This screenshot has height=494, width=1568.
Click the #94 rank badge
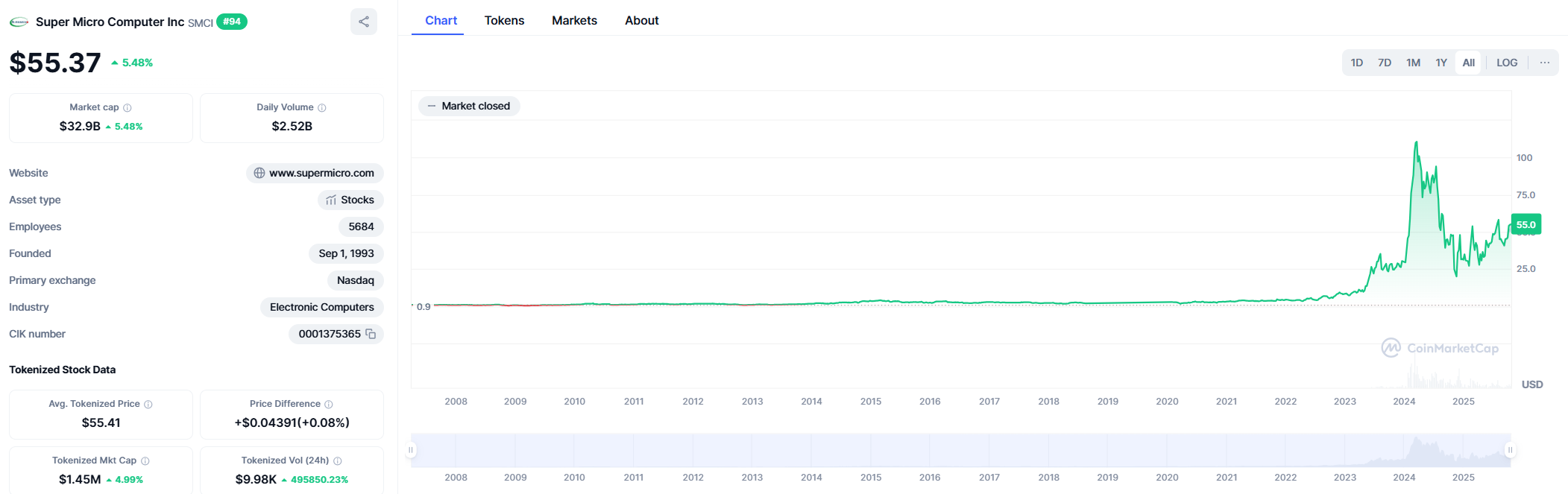pos(232,22)
